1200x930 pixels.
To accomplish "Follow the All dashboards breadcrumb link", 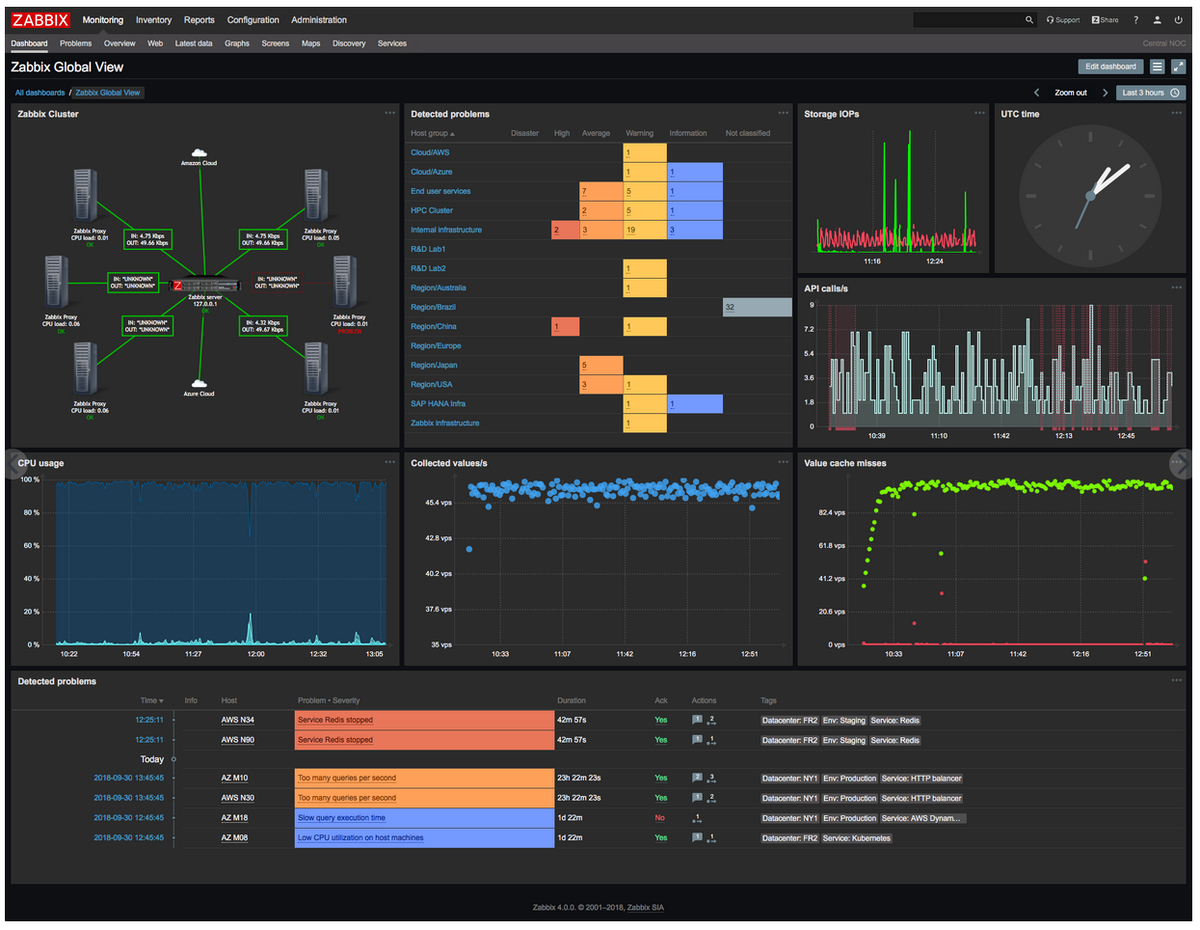I will click(x=40, y=93).
